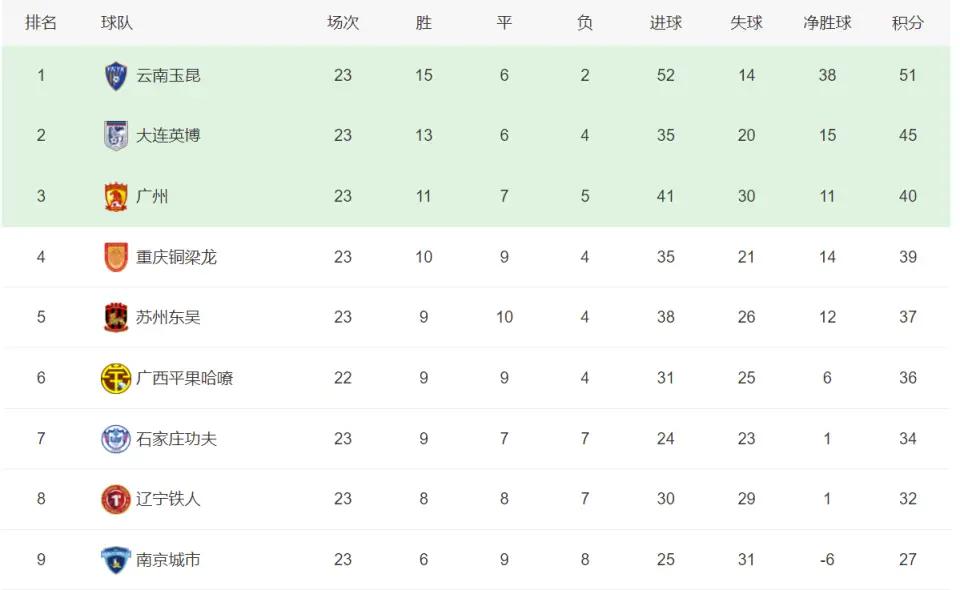
Task: Open the 广西平果哈嘹 yellow logo
Action: 116,378
